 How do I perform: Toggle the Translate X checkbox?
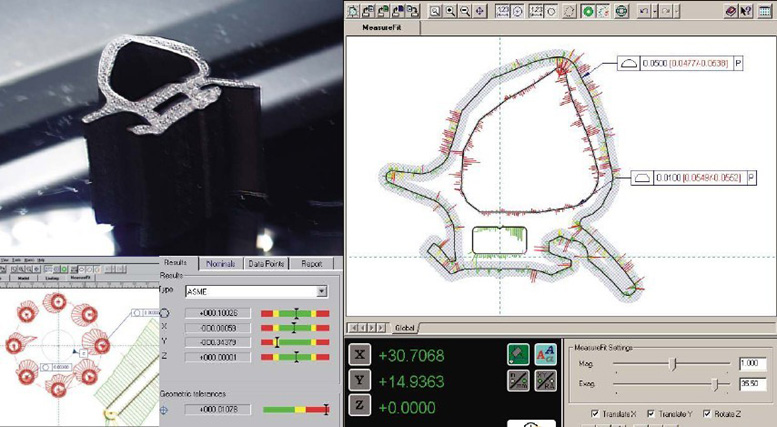pyautogui.click(x=596, y=413)
